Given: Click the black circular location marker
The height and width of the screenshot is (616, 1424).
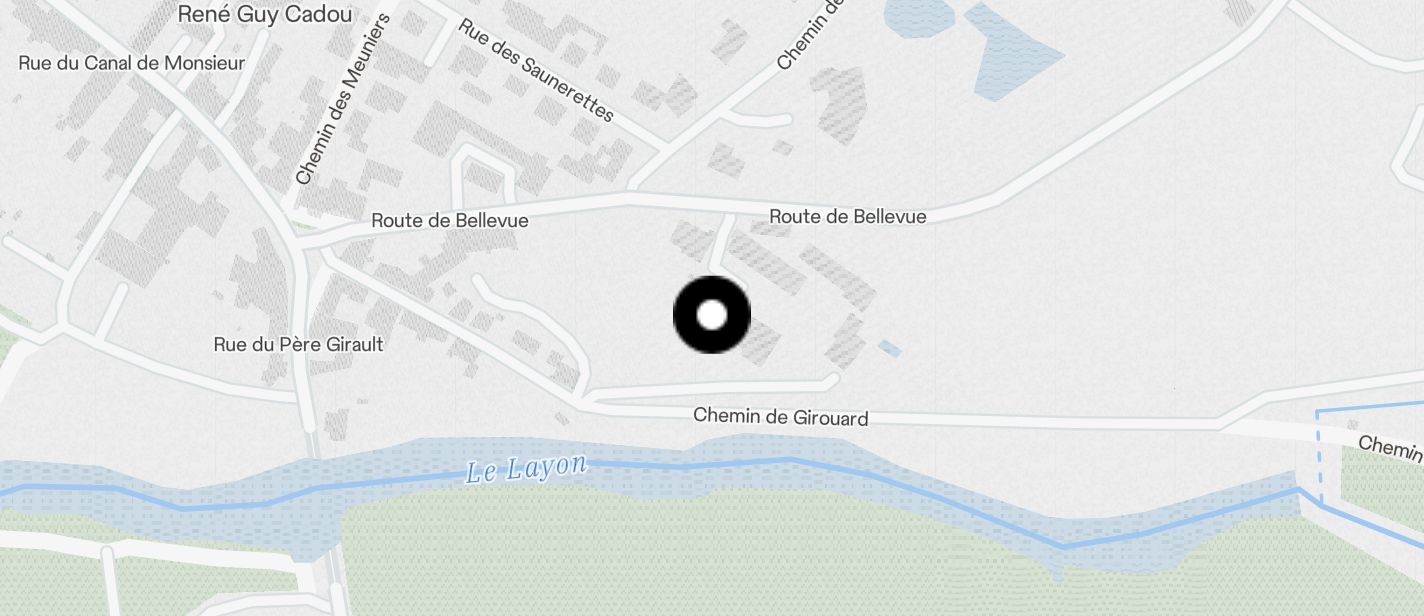Looking at the screenshot, I should pyautogui.click(x=711, y=315).
